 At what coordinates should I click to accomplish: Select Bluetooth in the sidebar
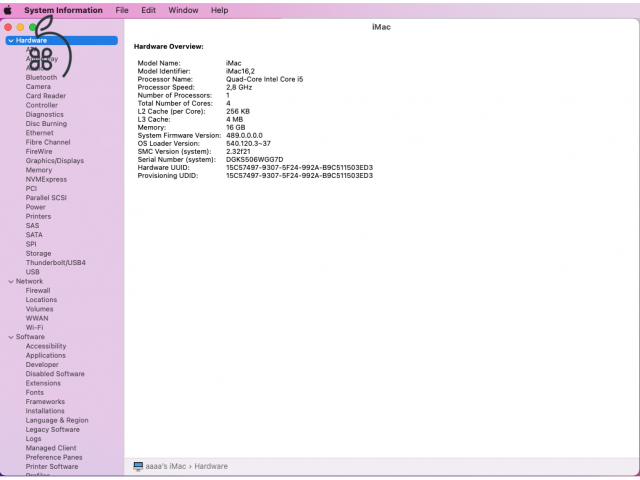coord(41,77)
